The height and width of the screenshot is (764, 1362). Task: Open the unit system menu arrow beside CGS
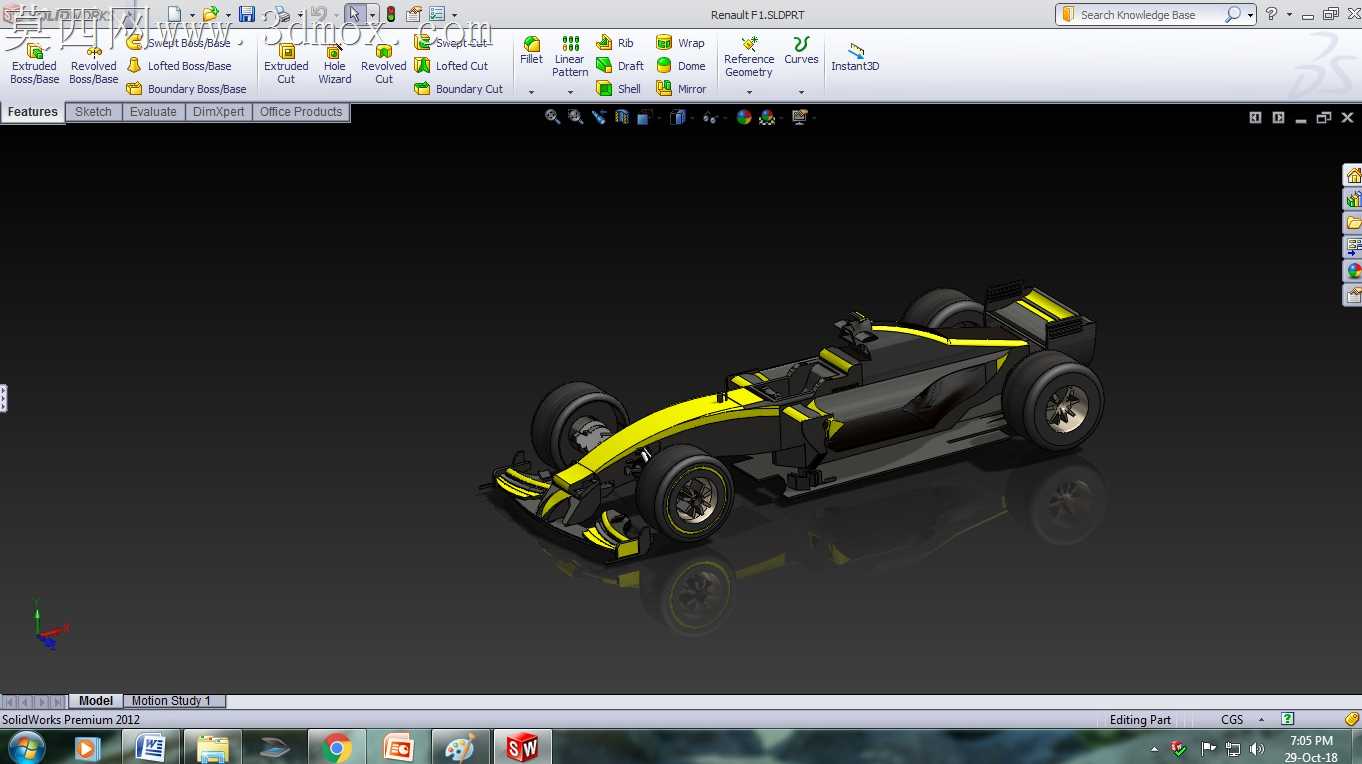[1261, 720]
